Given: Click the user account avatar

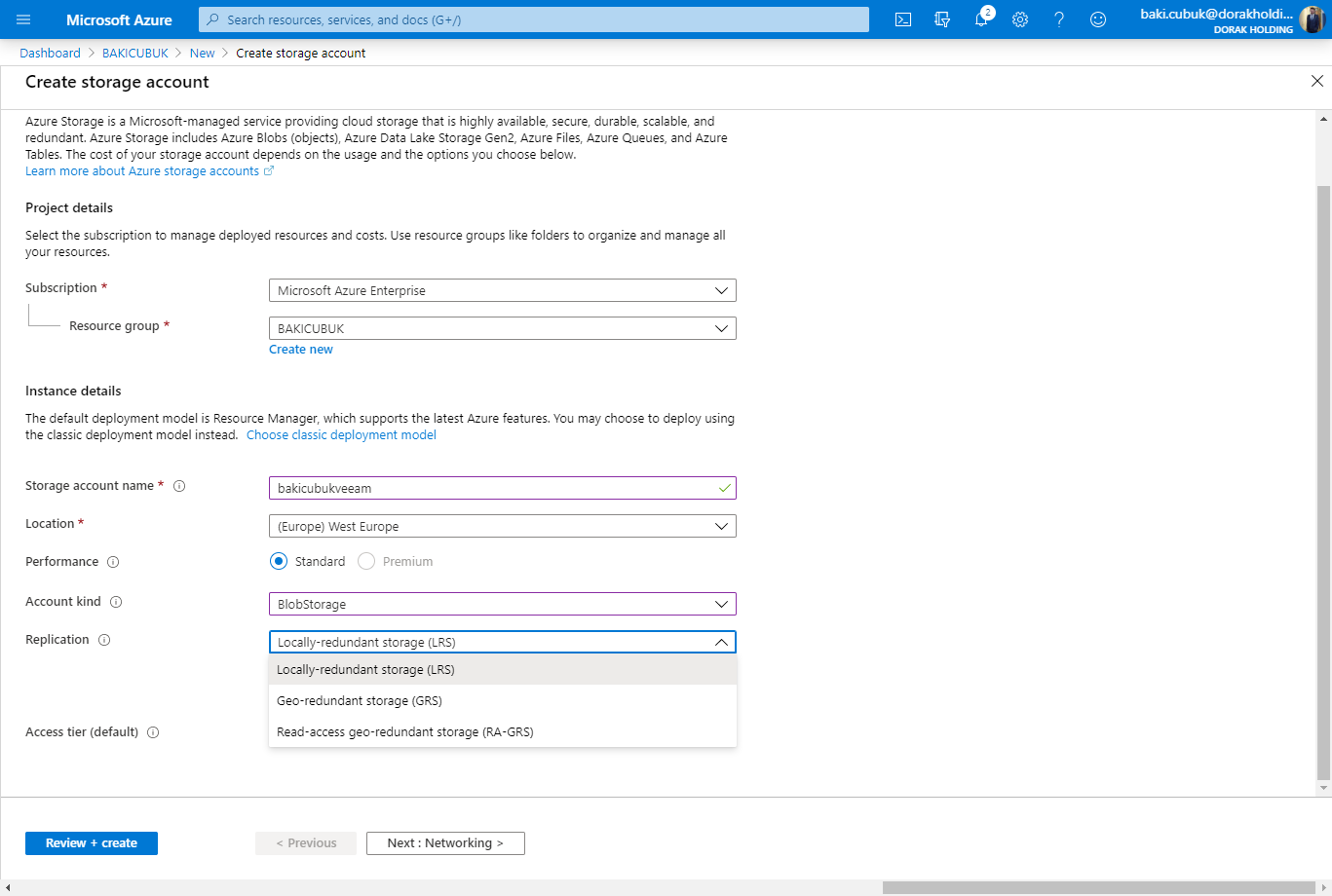Looking at the screenshot, I should pyautogui.click(x=1312, y=19).
